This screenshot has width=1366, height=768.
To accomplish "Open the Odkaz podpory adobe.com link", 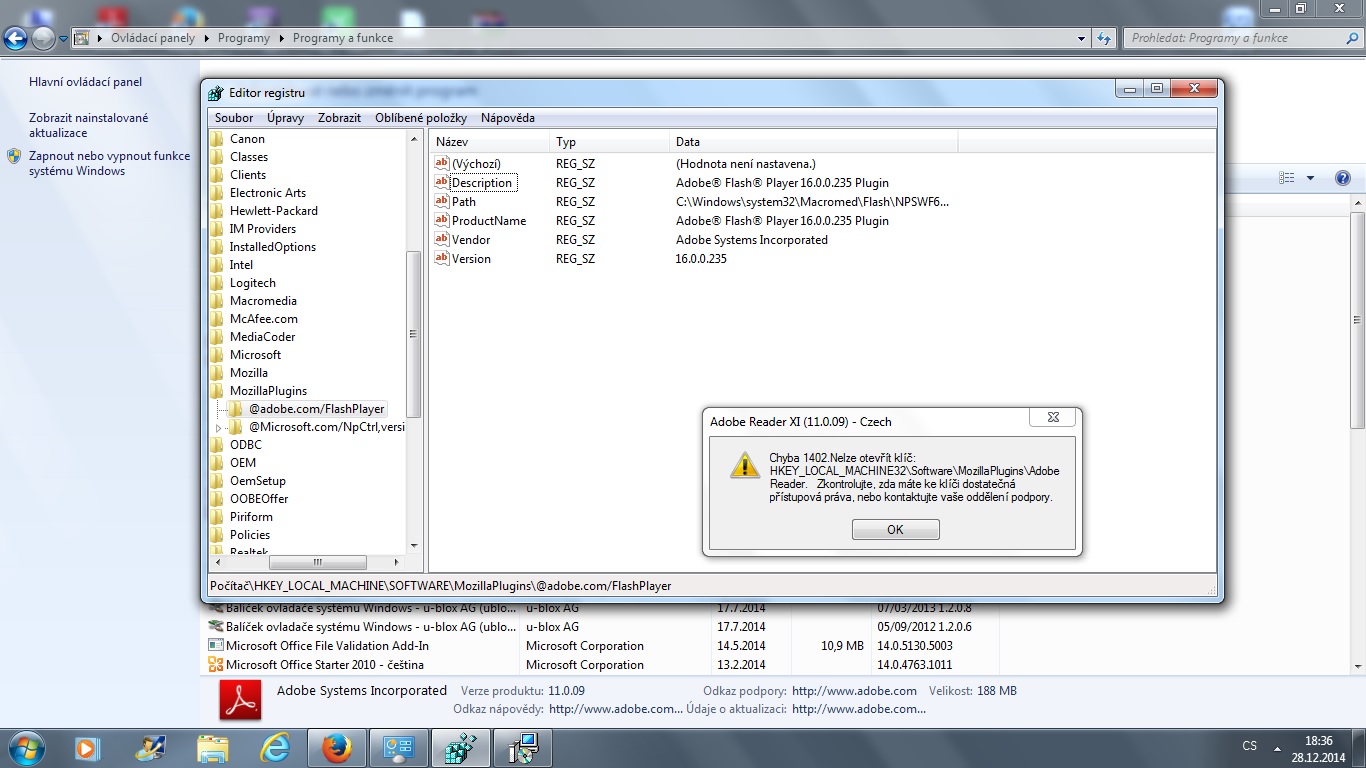I will click(x=854, y=691).
